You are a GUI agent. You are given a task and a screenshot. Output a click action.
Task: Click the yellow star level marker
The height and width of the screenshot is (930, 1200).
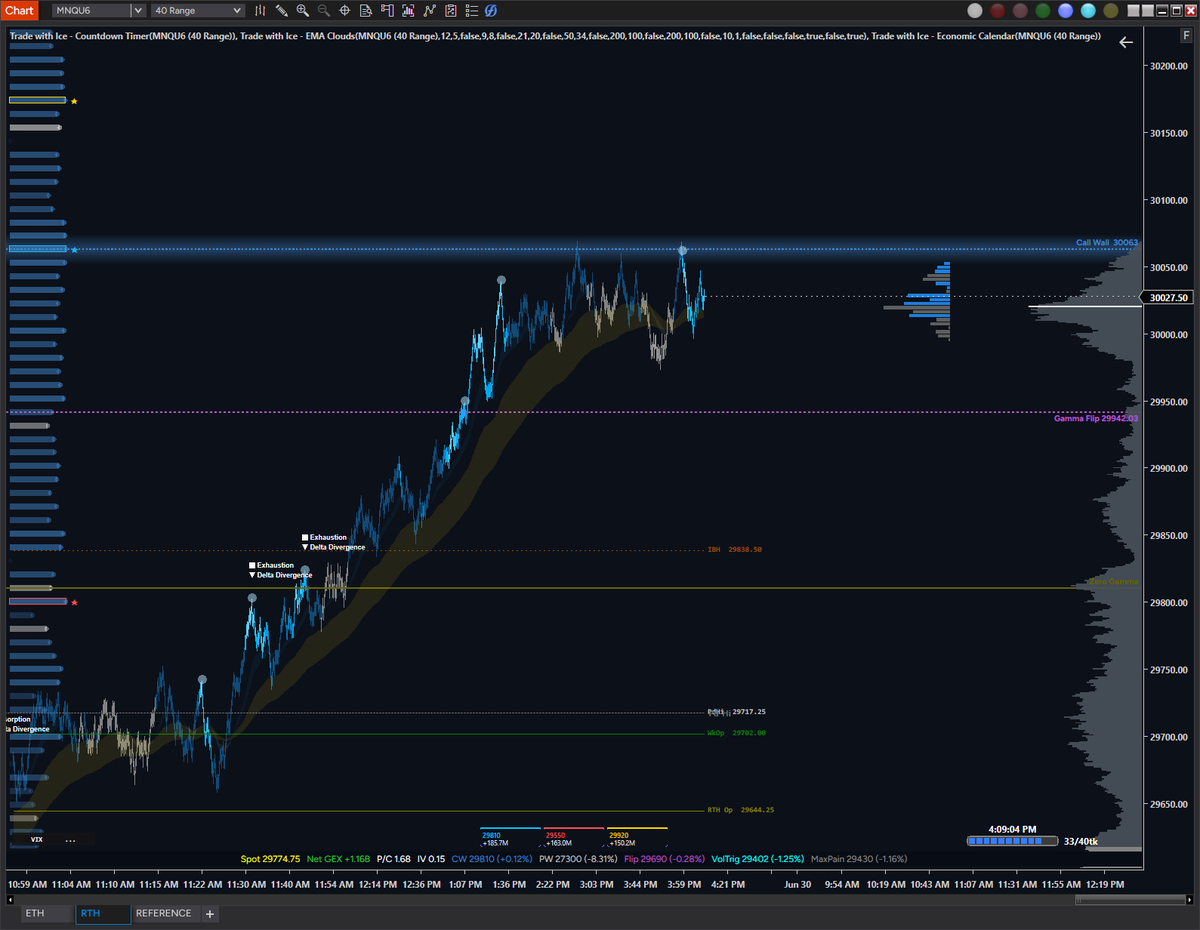point(74,101)
